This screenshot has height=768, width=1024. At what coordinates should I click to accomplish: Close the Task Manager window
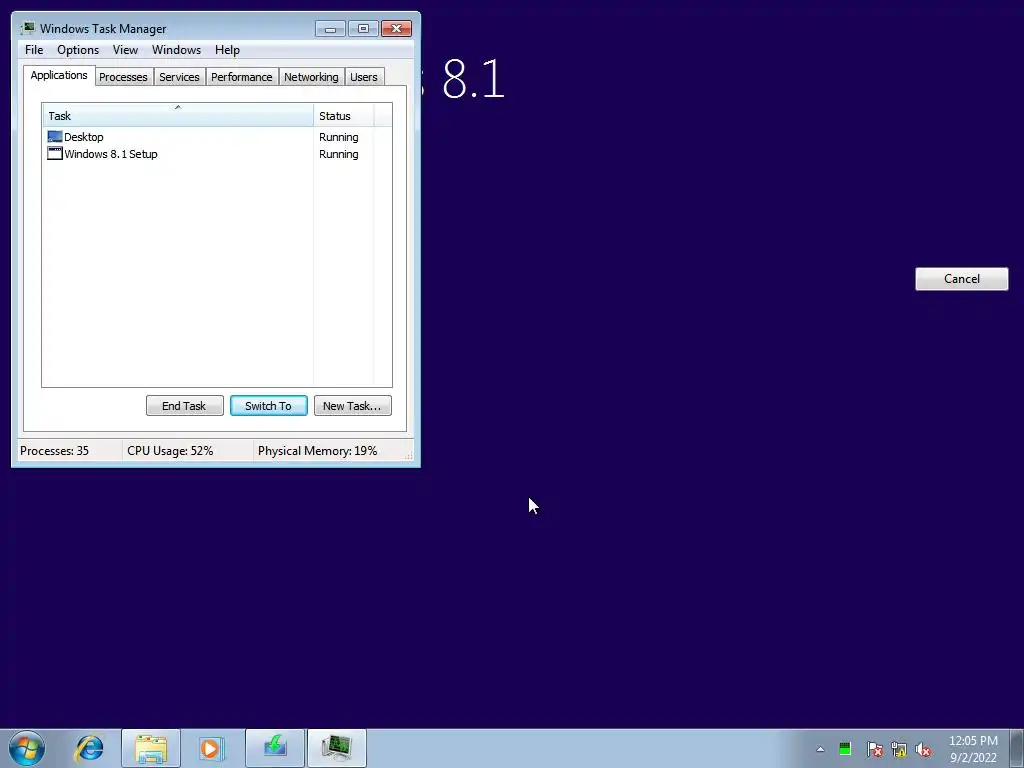coord(396,29)
